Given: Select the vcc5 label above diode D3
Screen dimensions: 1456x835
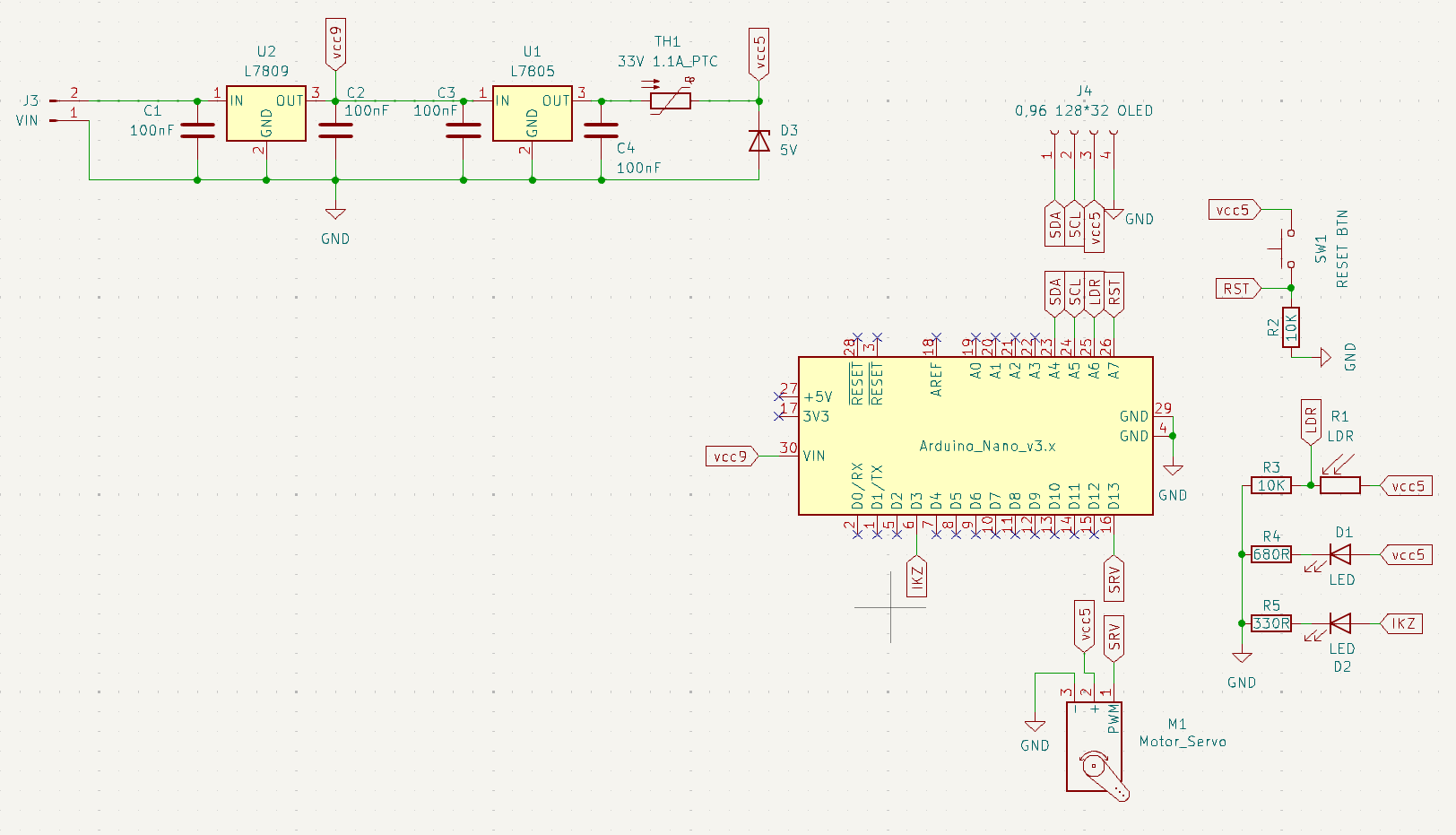Looking at the screenshot, I should [759, 55].
